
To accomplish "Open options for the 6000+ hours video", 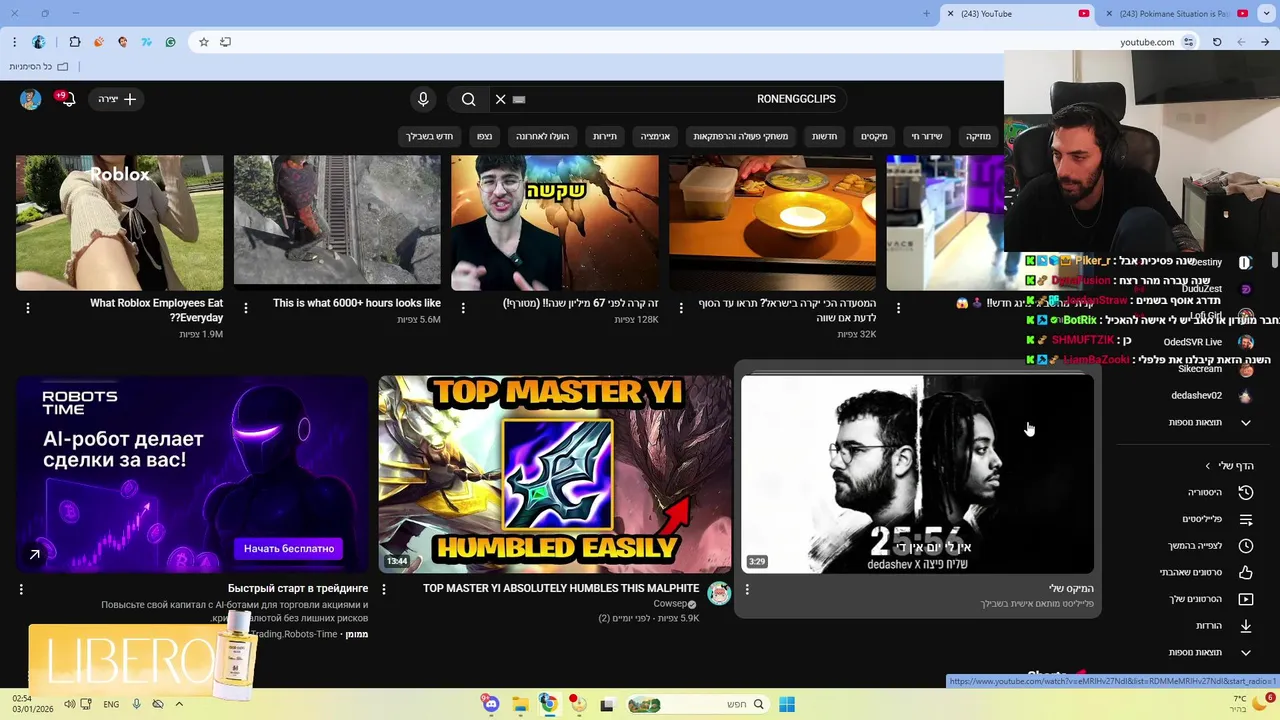I will (x=246, y=308).
